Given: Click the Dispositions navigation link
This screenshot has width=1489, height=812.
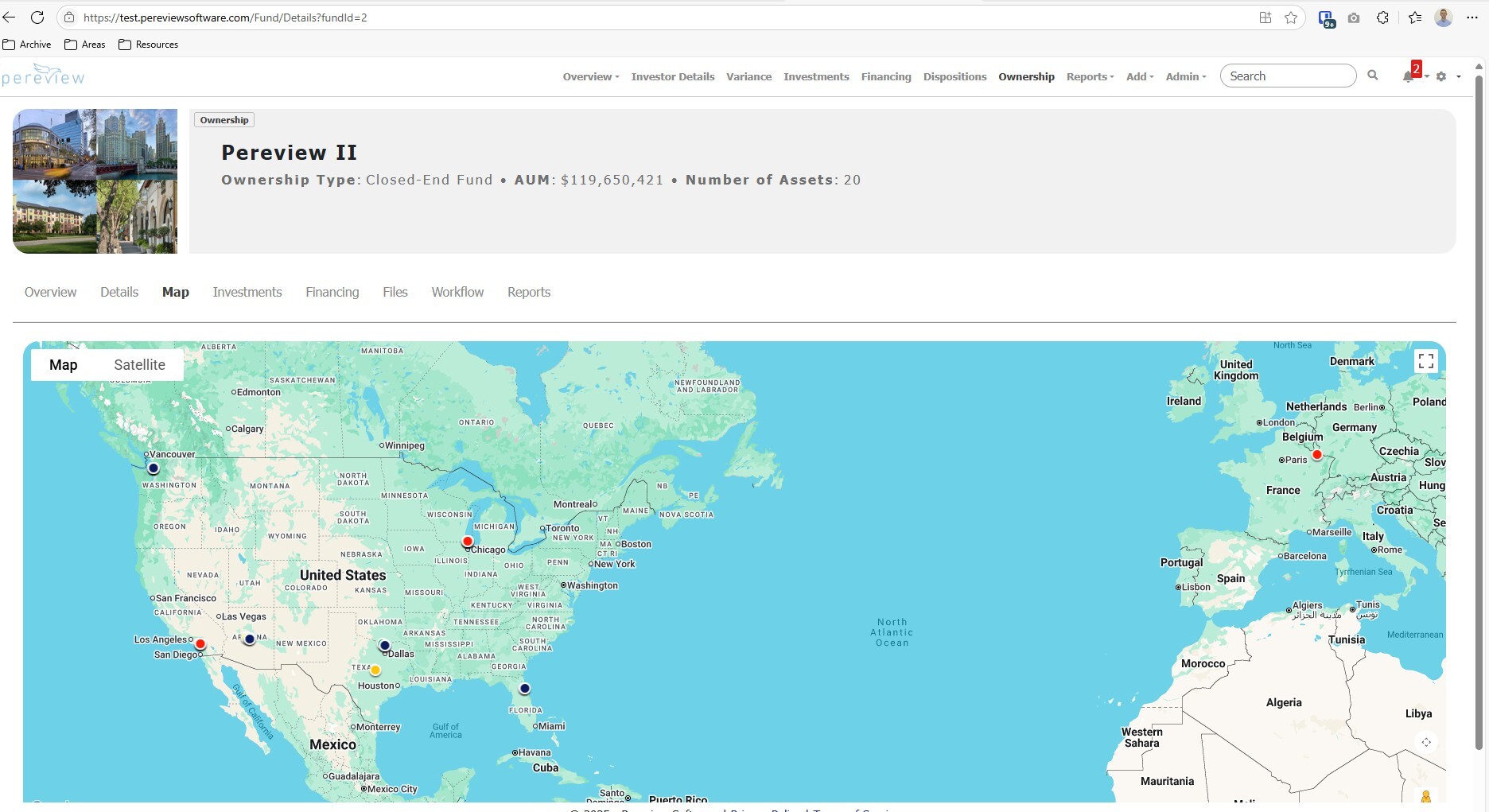Looking at the screenshot, I should tap(954, 76).
